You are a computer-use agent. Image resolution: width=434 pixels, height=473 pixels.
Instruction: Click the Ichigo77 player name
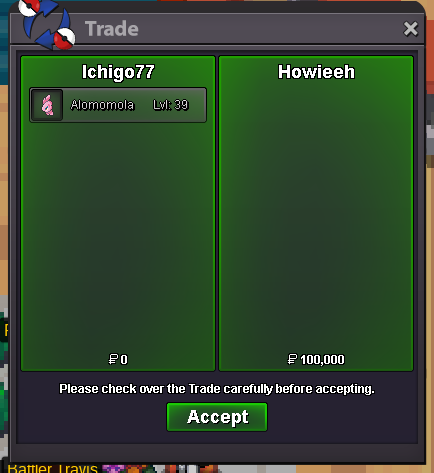(x=118, y=72)
